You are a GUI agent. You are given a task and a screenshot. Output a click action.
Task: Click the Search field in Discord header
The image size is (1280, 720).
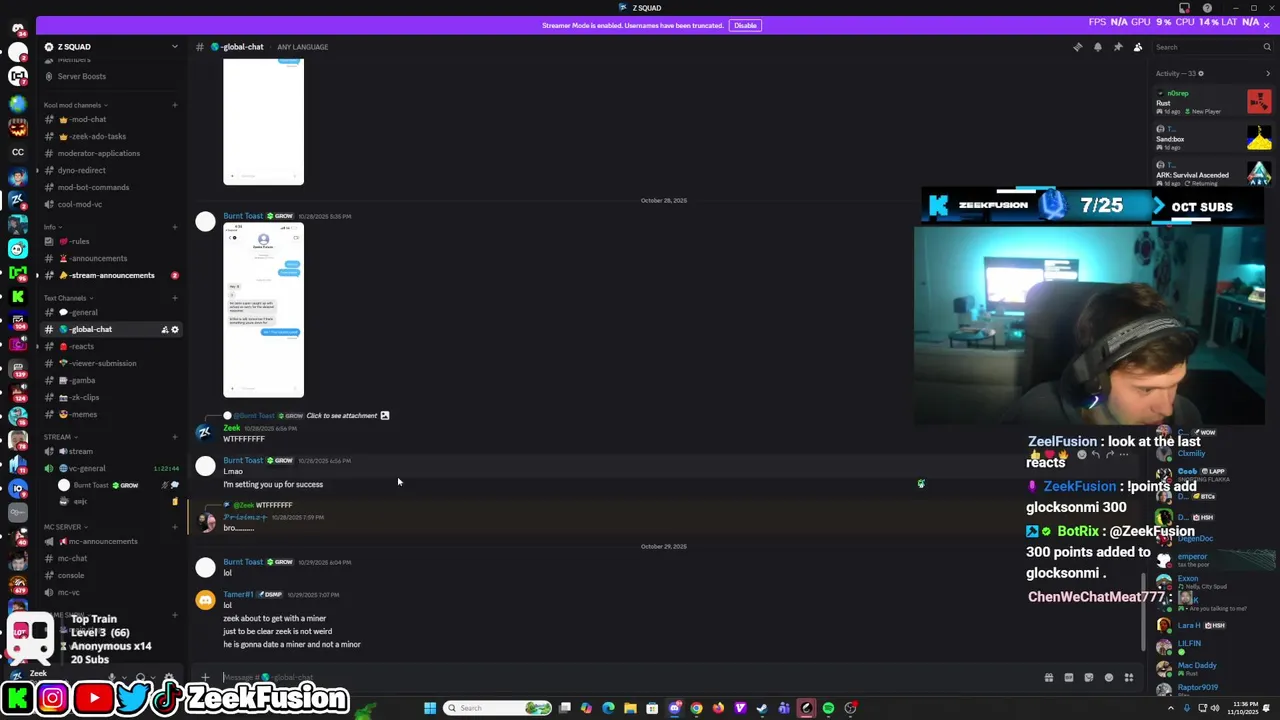(1212, 47)
